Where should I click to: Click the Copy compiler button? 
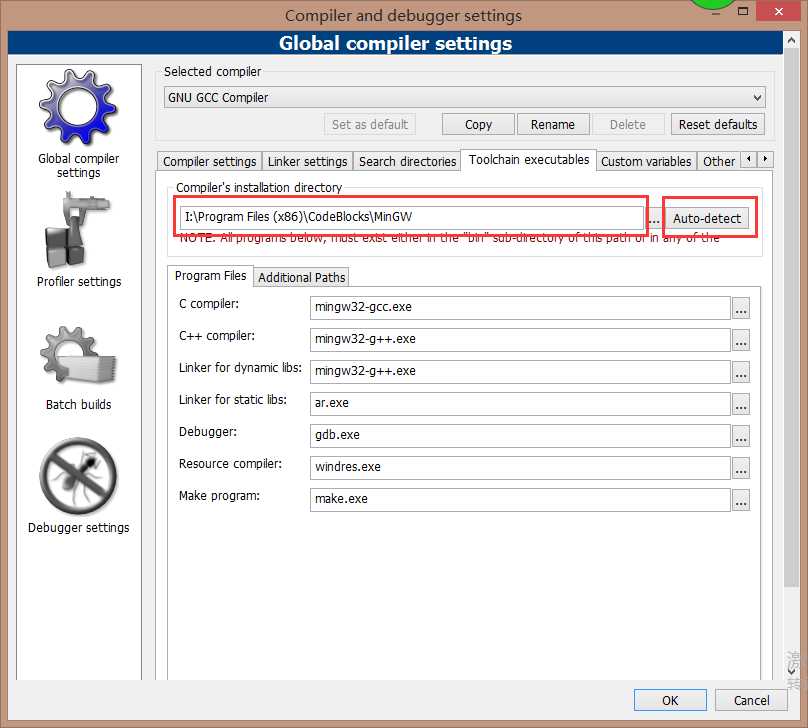[x=478, y=125]
